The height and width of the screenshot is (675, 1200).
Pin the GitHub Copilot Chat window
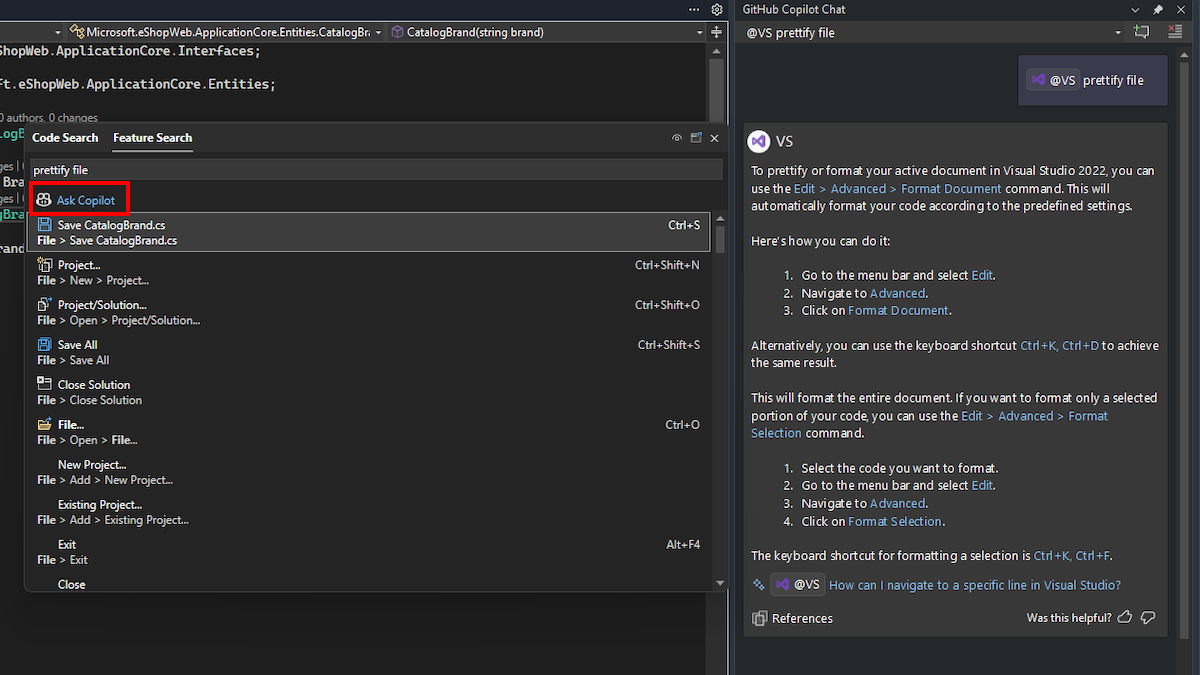click(1157, 9)
